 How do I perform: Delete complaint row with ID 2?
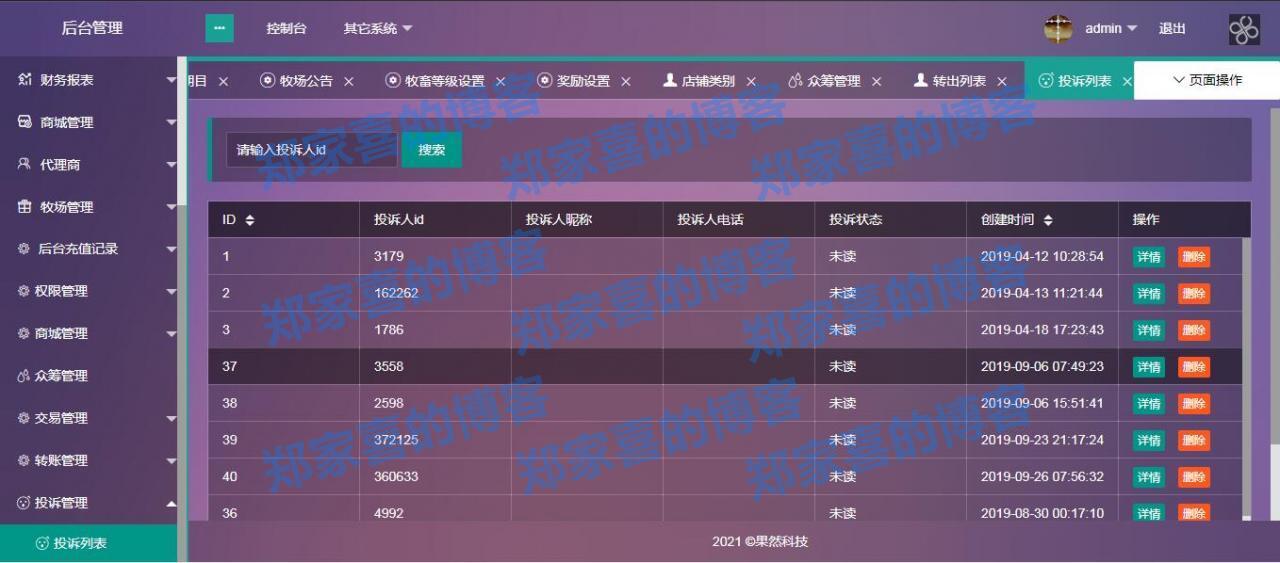coord(1194,294)
